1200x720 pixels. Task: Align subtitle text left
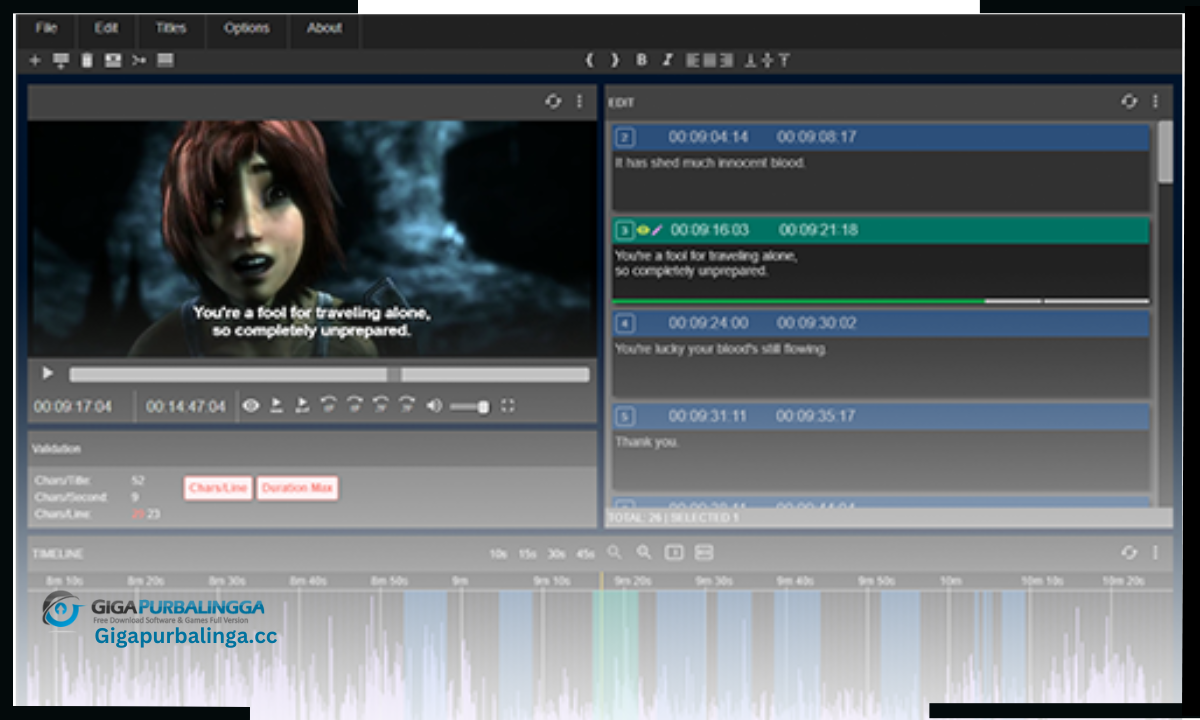[693, 61]
